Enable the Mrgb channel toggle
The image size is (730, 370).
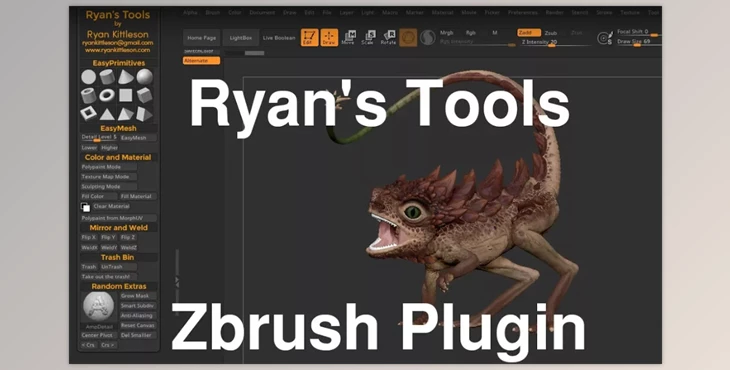click(447, 33)
